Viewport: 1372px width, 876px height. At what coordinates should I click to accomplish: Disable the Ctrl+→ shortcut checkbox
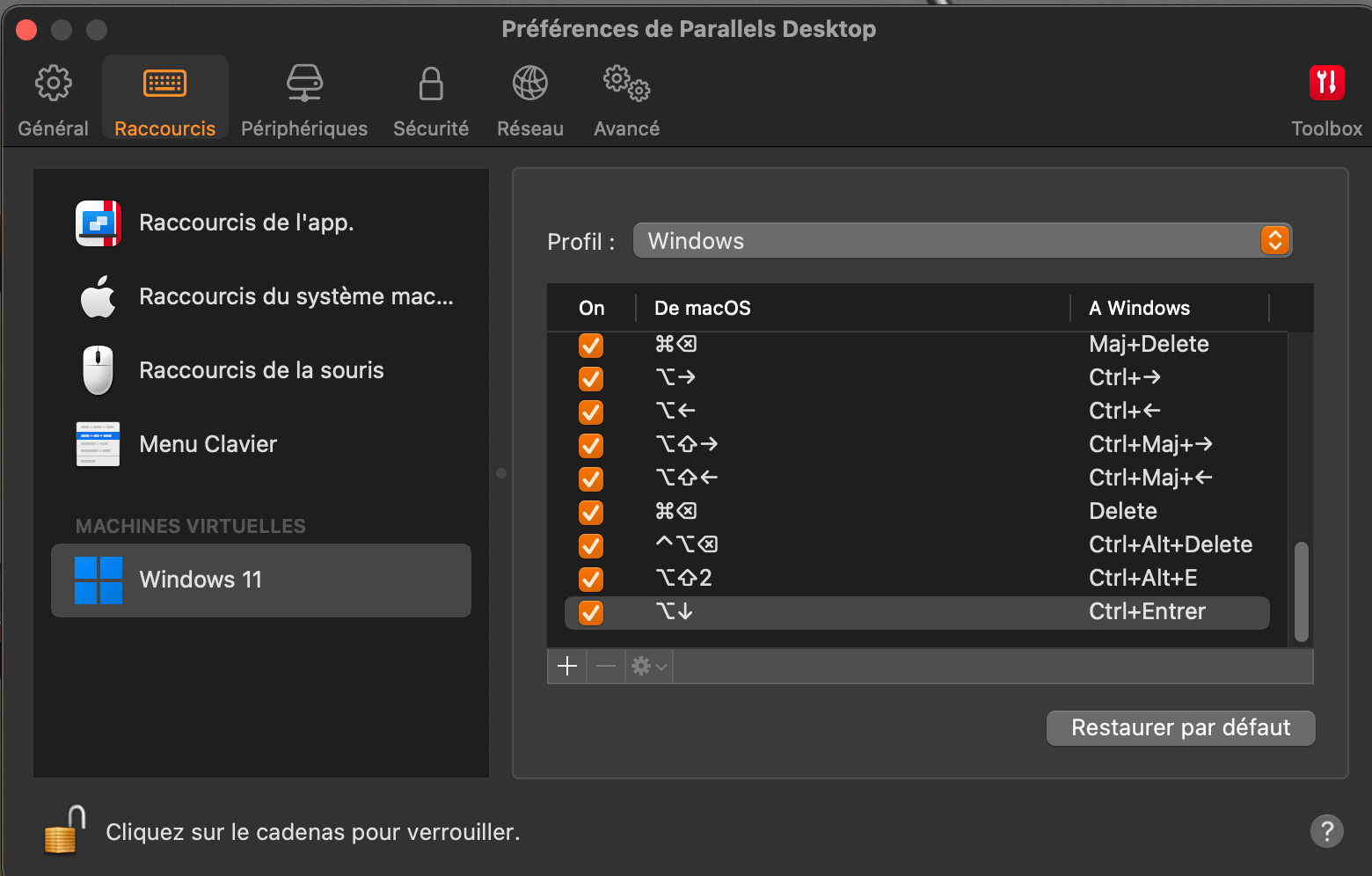pos(591,378)
